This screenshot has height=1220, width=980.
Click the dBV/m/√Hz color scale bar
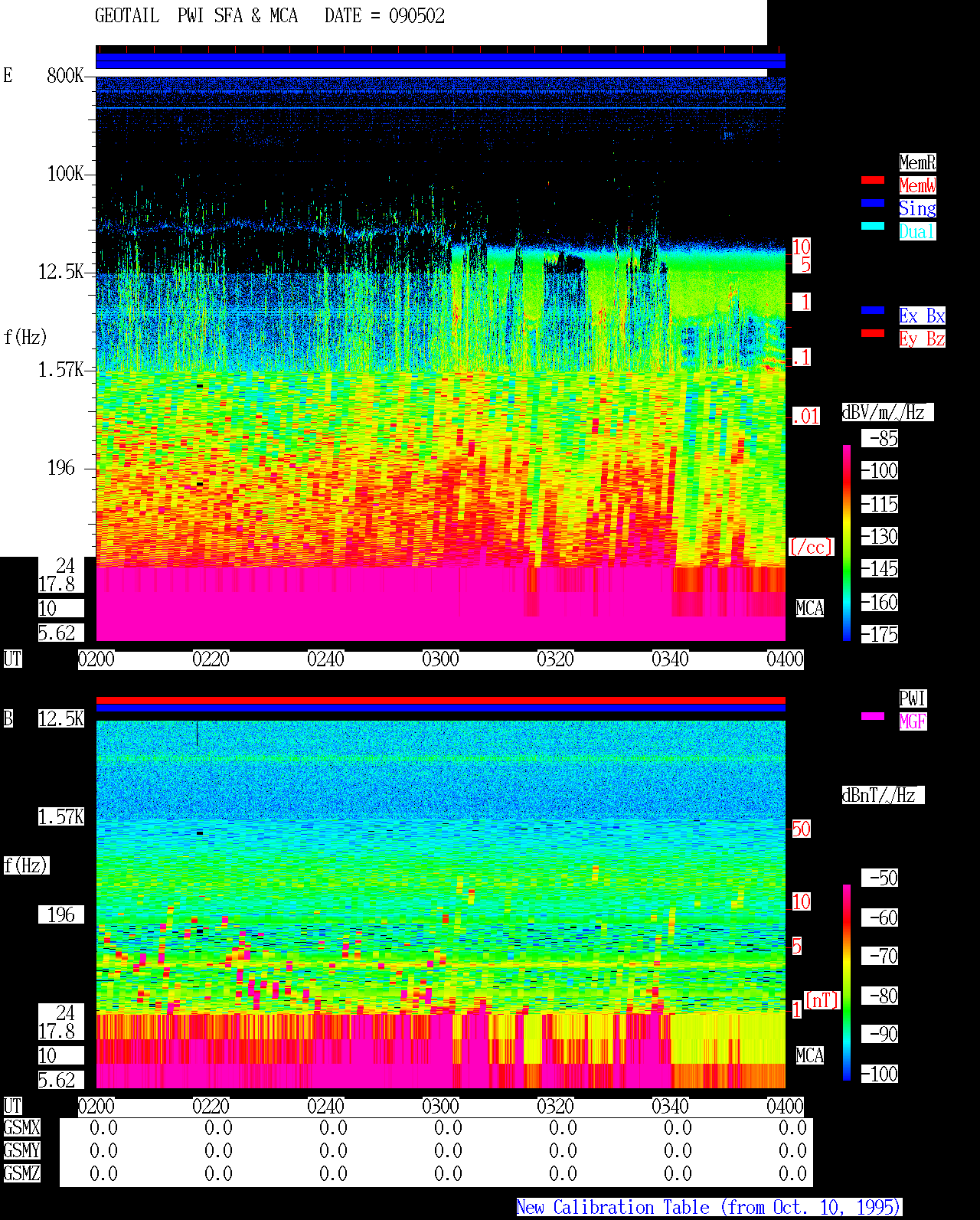point(847,543)
